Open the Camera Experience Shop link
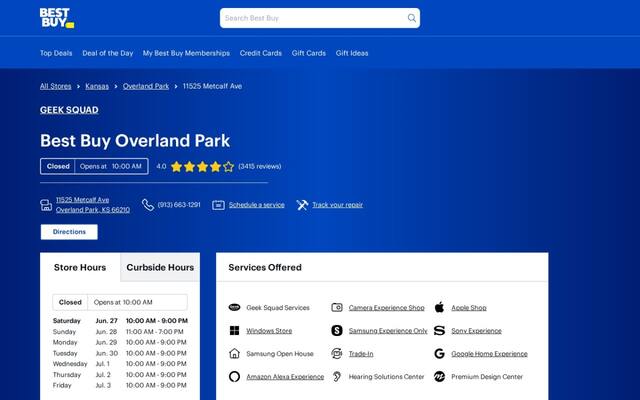 click(x=387, y=308)
